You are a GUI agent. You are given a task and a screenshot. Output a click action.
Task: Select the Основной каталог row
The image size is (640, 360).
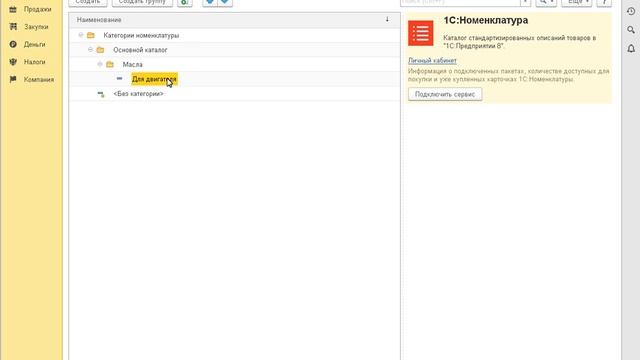point(235,50)
